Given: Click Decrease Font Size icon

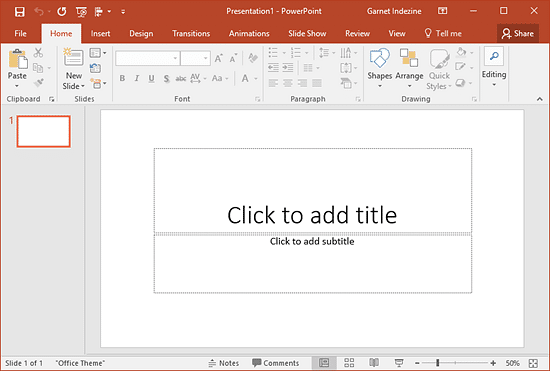Looking at the screenshot, I should pyautogui.click(x=233, y=58).
